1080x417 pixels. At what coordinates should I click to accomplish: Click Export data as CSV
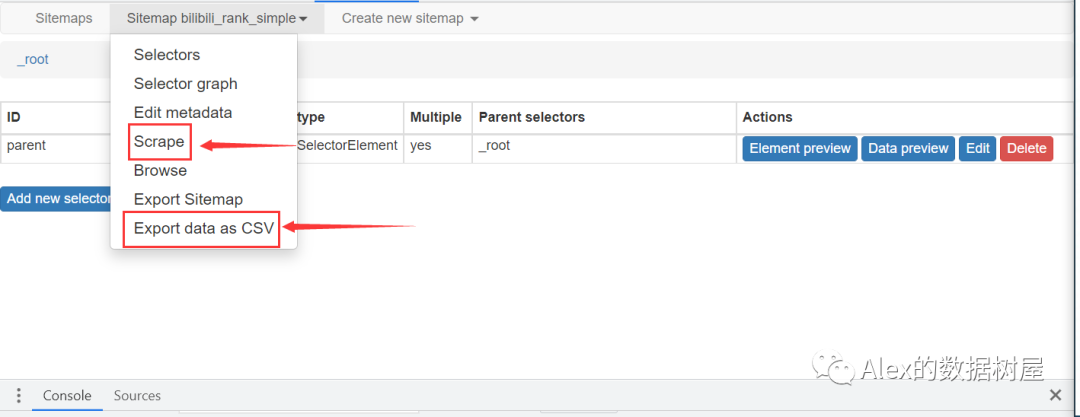point(203,229)
